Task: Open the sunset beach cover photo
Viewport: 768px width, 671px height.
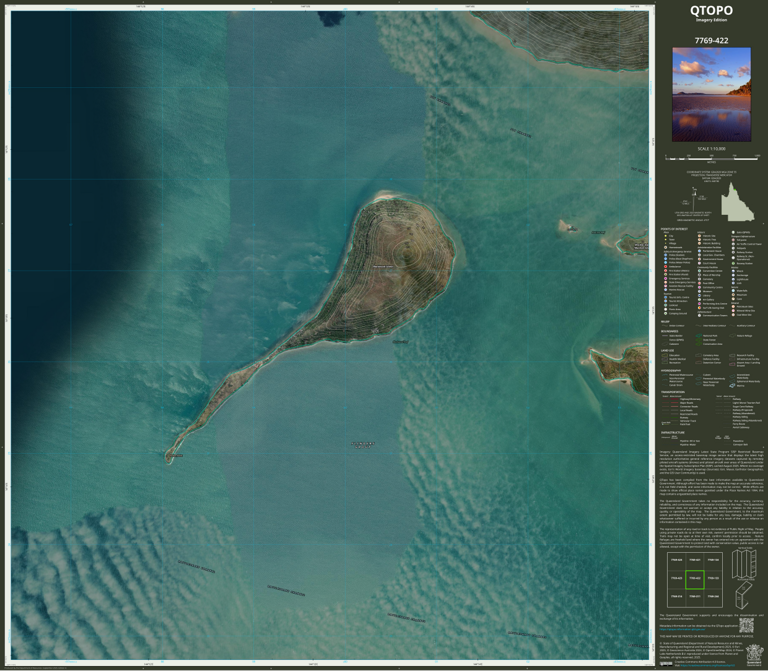Action: point(711,95)
